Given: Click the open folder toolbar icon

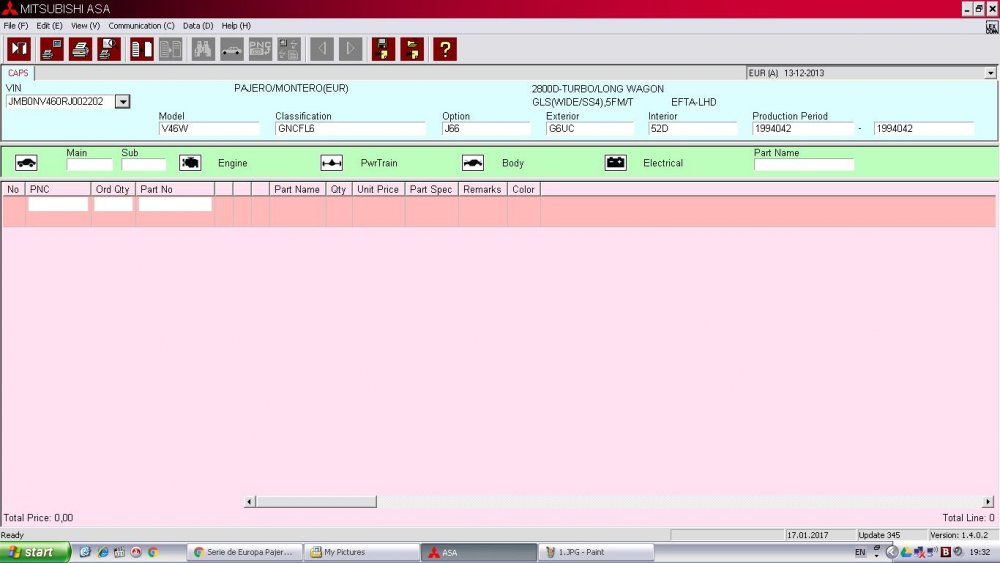Looking at the screenshot, I should (x=412, y=49).
